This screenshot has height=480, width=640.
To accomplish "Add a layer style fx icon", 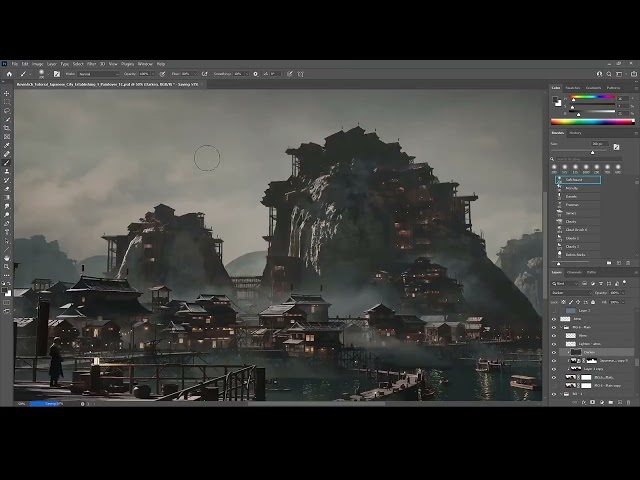I will coord(584,402).
